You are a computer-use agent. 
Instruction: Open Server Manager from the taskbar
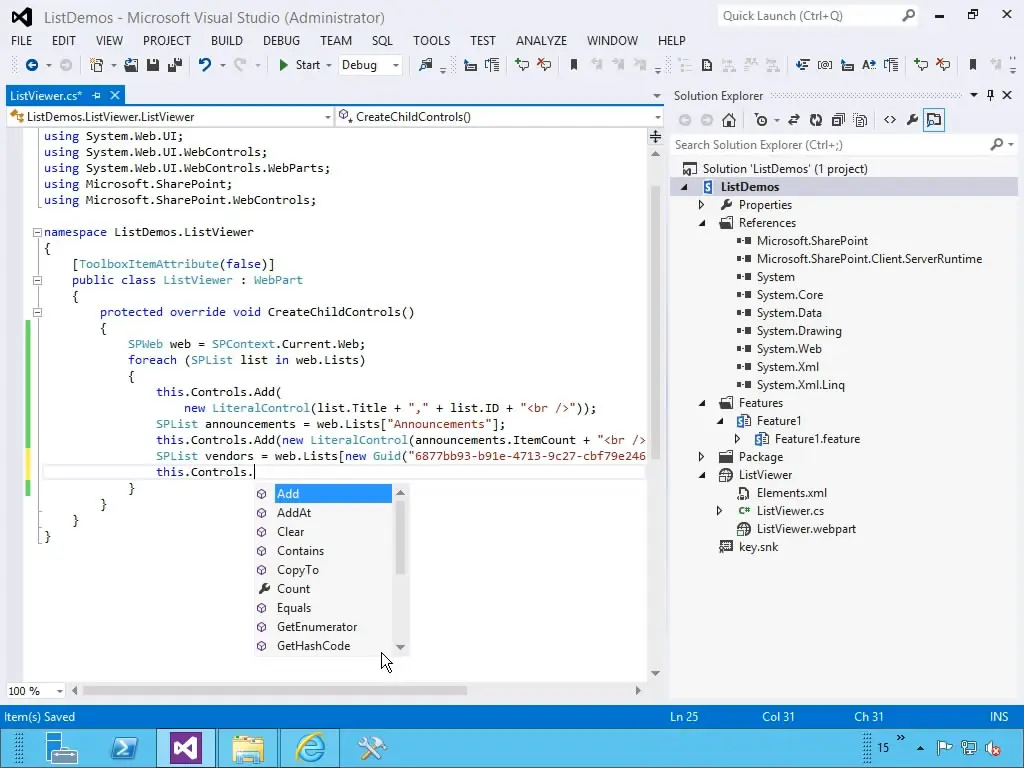(62, 748)
